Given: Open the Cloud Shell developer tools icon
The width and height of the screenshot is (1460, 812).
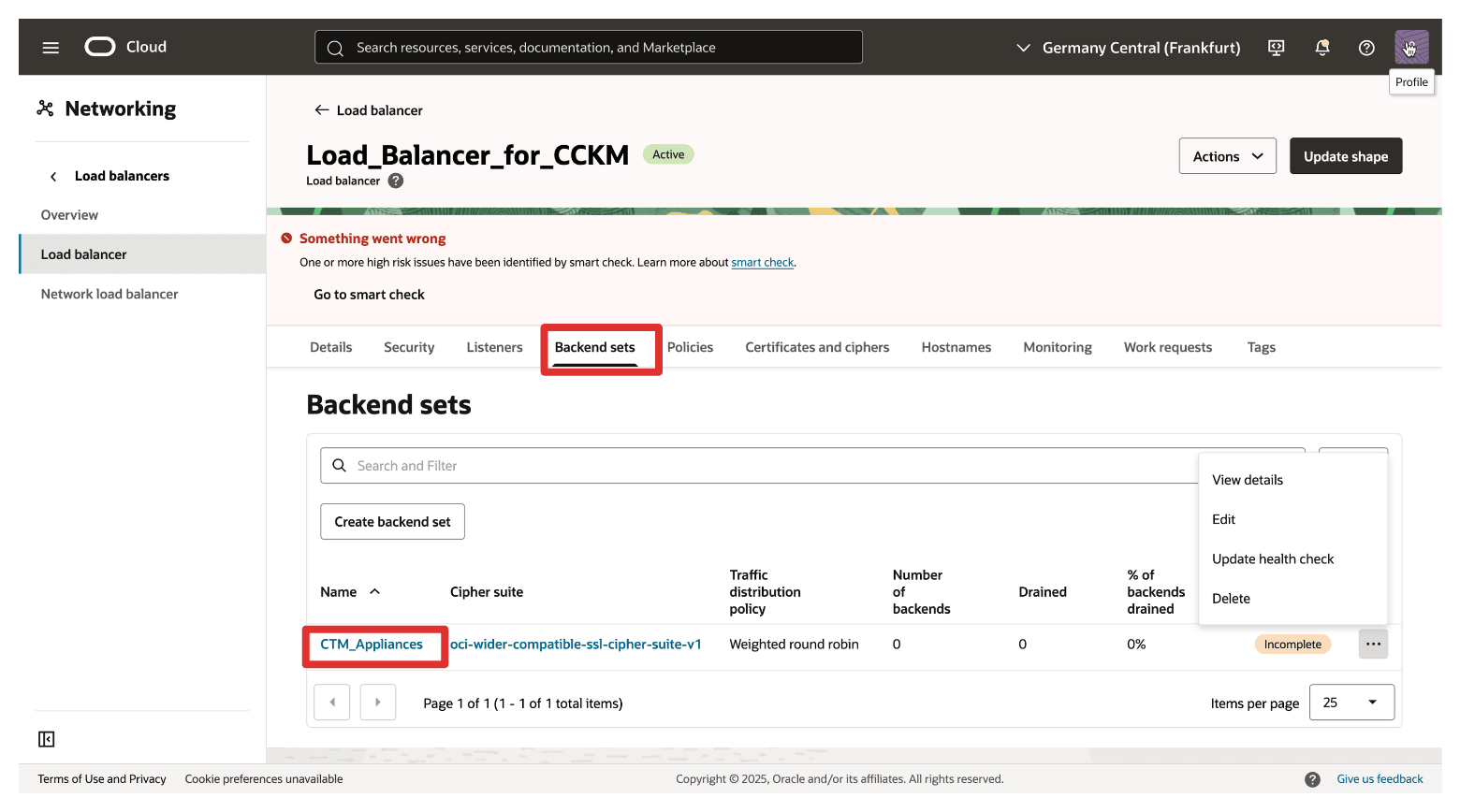Looking at the screenshot, I should click(x=1276, y=48).
